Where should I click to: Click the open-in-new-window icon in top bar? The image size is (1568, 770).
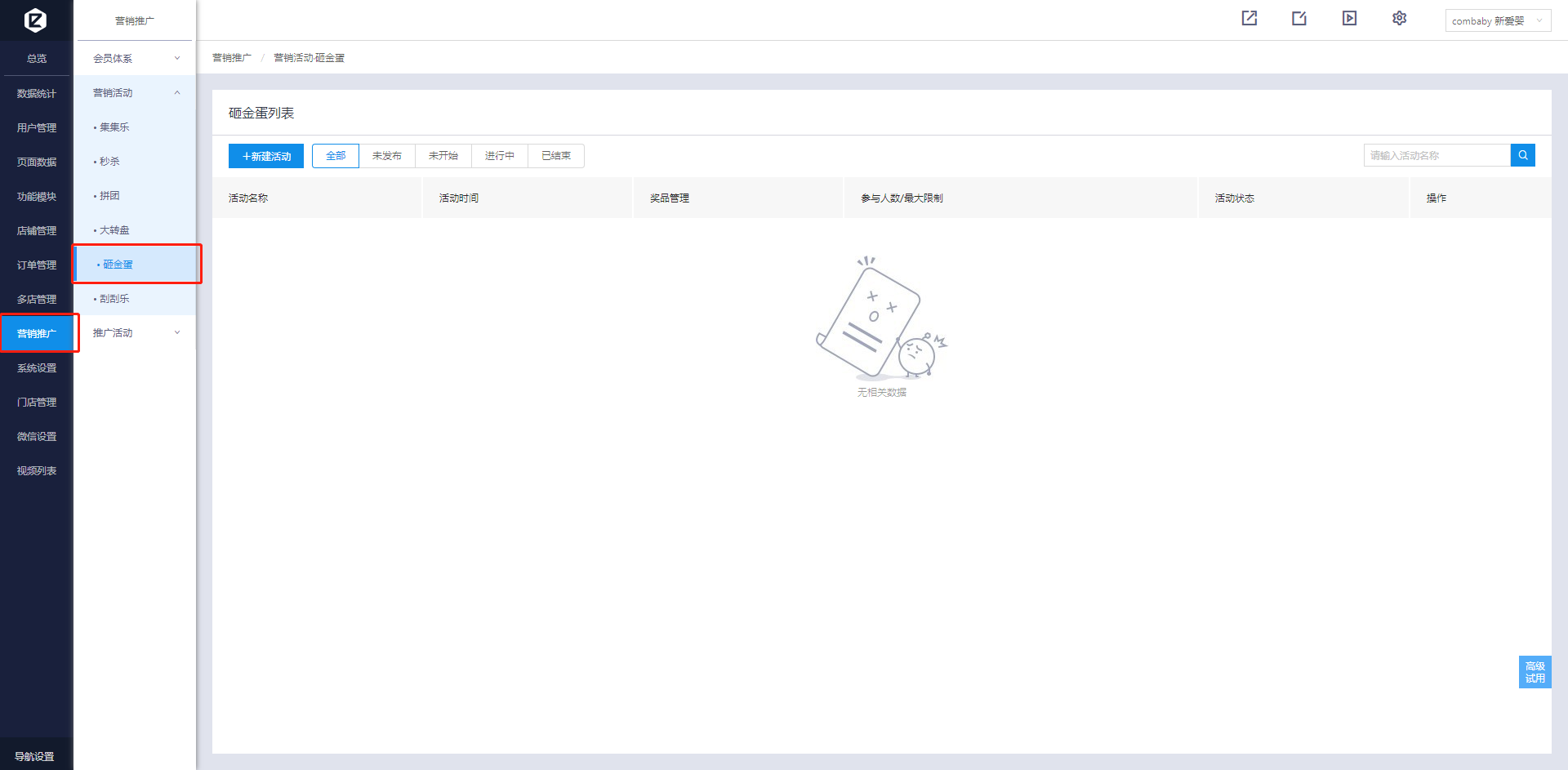point(1249,18)
